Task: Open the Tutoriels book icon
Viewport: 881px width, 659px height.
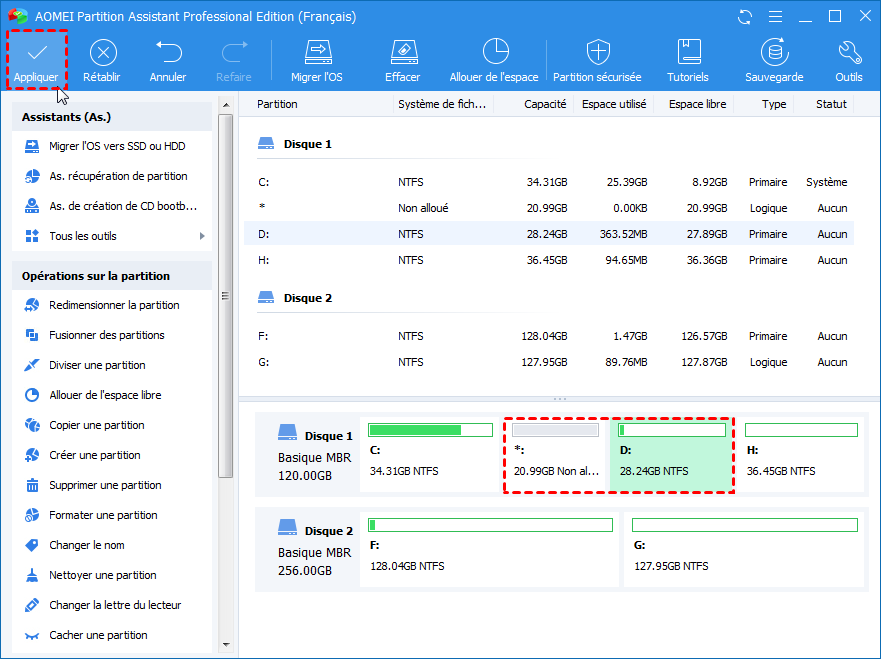Action: (x=688, y=52)
